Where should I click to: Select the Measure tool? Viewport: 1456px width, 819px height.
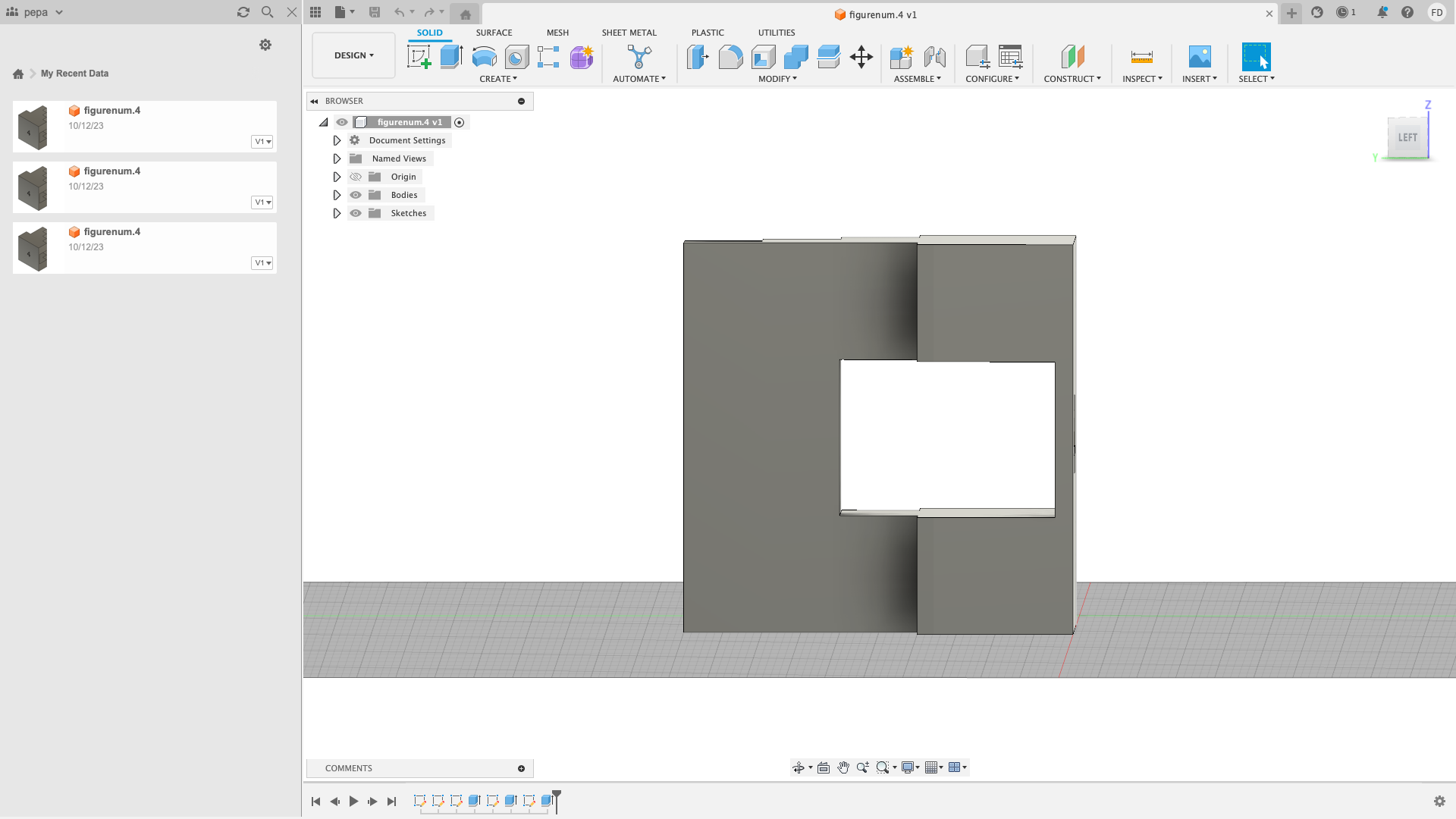(1141, 57)
